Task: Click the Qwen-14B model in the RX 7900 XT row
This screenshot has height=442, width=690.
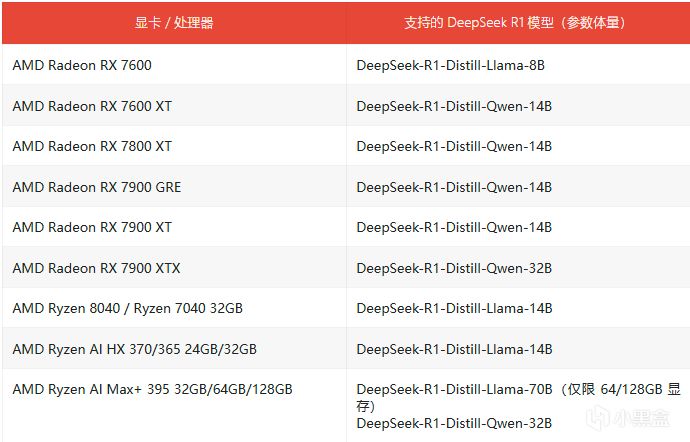Action: [454, 227]
